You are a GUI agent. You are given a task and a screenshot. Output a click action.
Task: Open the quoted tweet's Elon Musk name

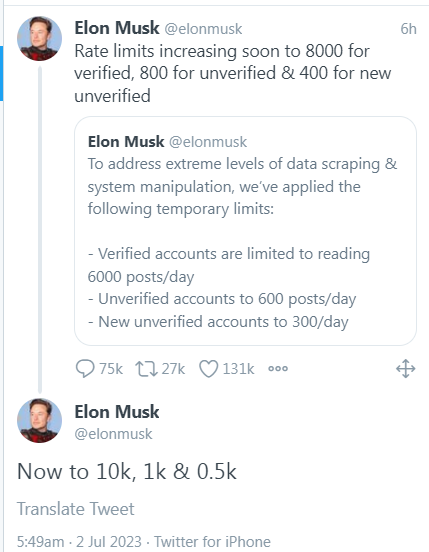(x=126, y=142)
